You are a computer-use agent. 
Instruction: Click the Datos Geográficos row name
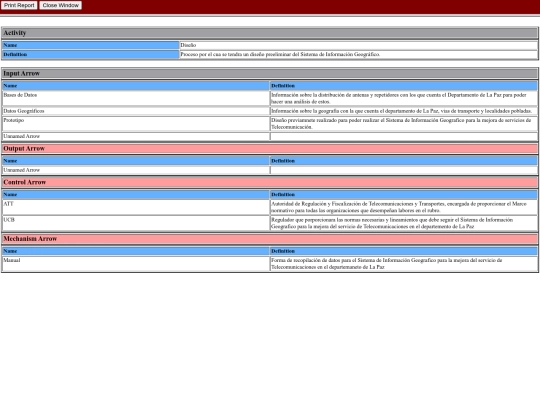(x=24, y=111)
